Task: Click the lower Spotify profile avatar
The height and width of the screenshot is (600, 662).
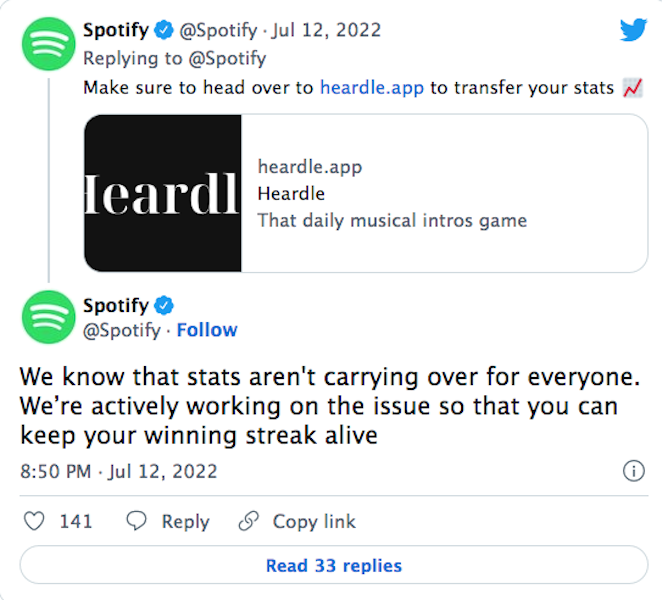Action: point(47,317)
